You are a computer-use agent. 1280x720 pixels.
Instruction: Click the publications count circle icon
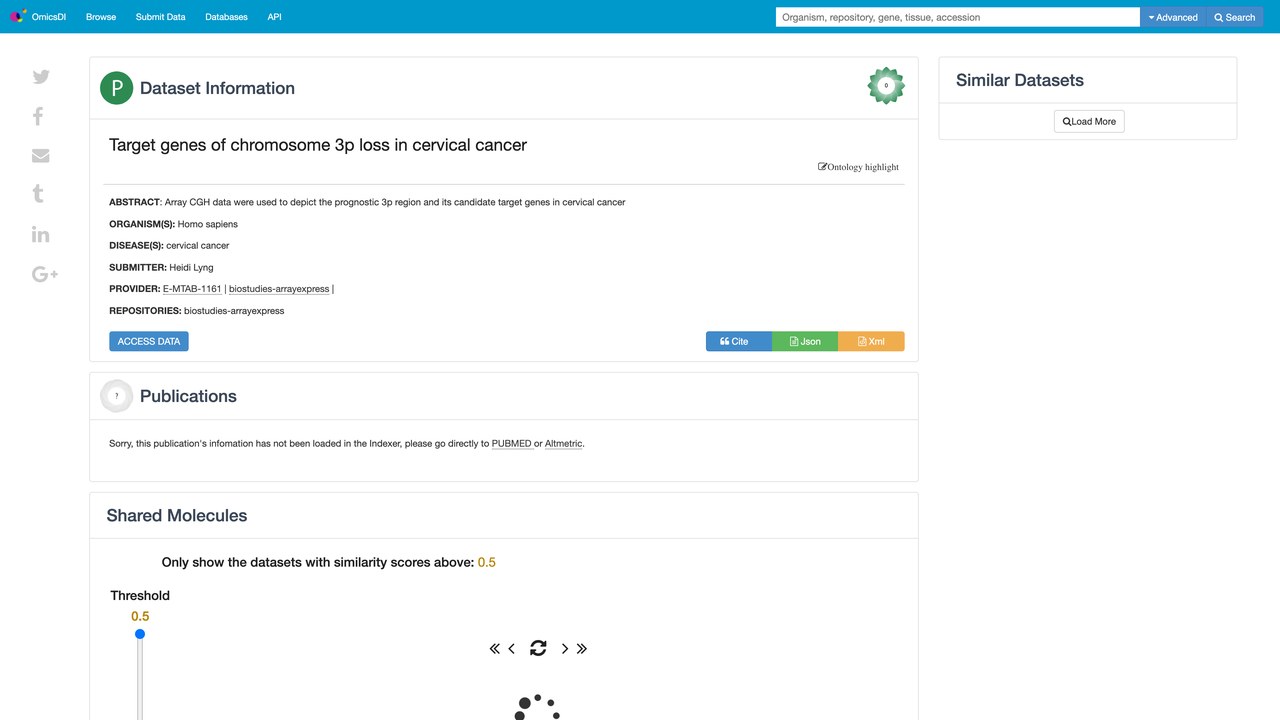point(117,396)
